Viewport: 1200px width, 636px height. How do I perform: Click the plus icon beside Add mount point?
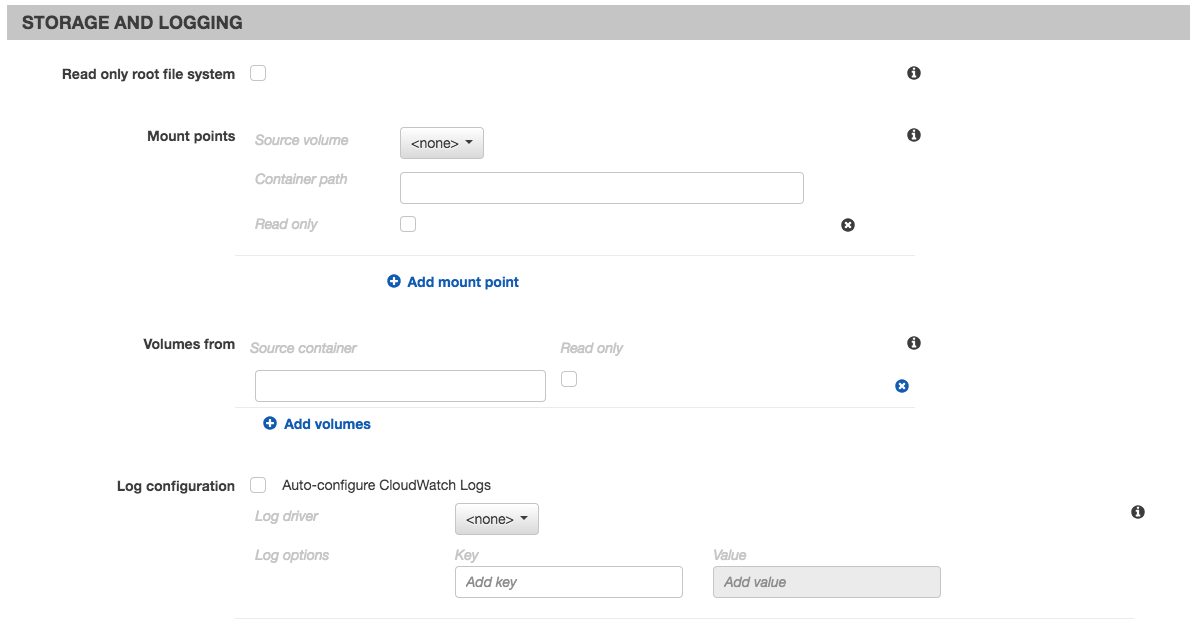click(394, 282)
